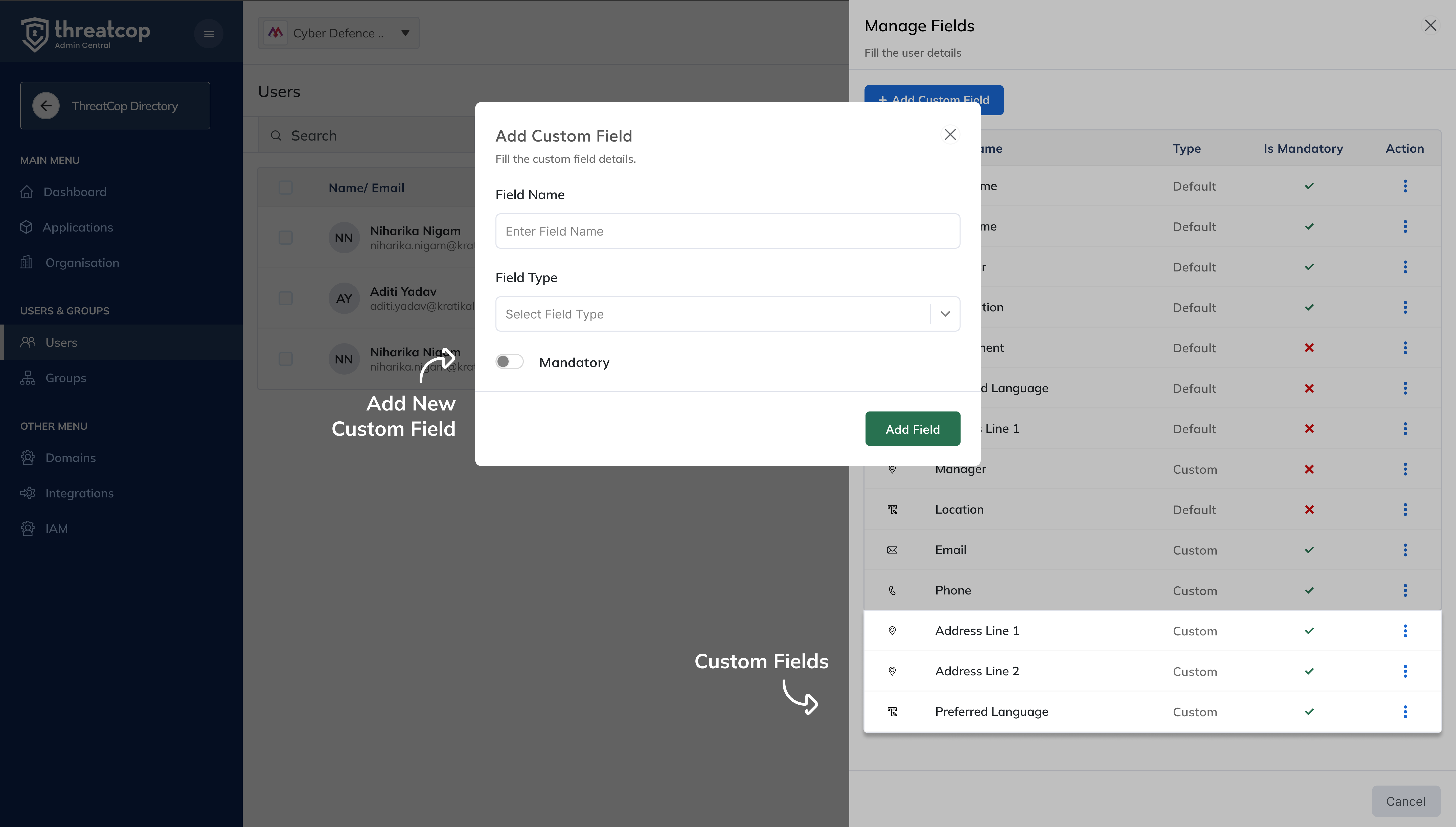Click the red cross in Manager row

[1309, 469]
